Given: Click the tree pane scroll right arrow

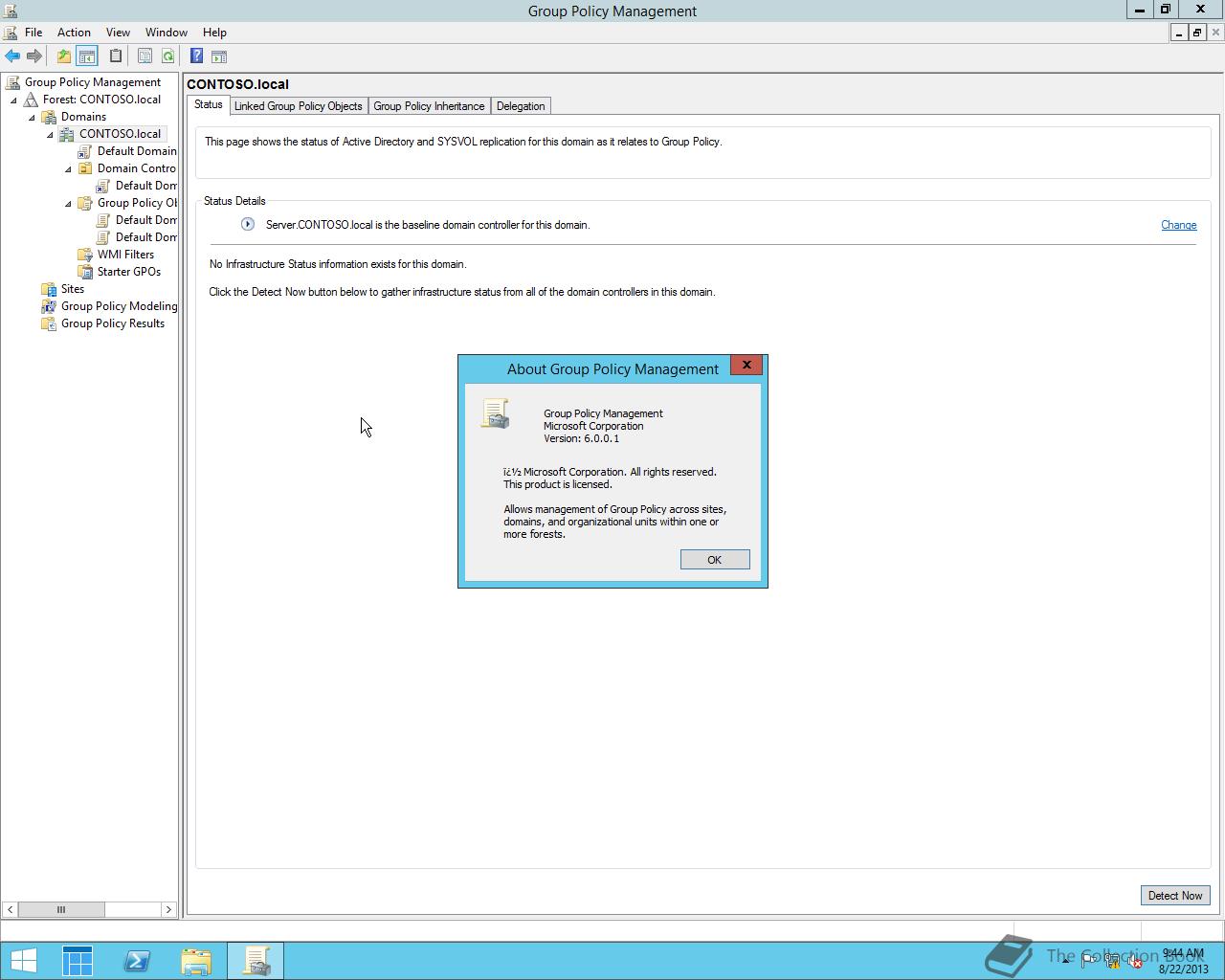Looking at the screenshot, I should tap(168, 909).
